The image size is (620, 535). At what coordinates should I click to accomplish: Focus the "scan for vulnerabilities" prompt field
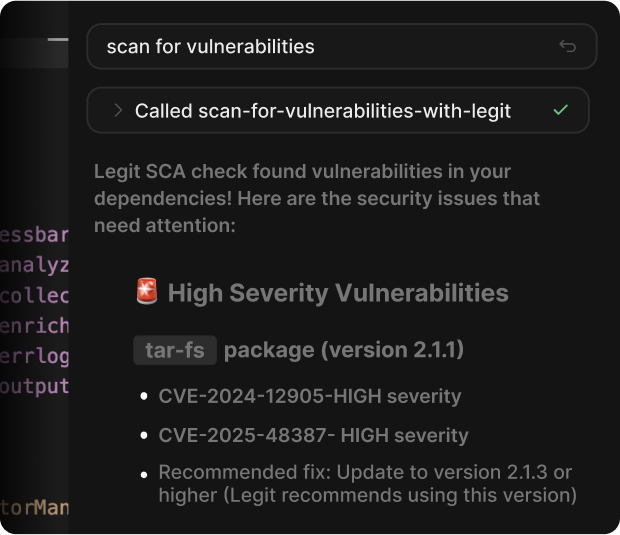(x=320, y=46)
